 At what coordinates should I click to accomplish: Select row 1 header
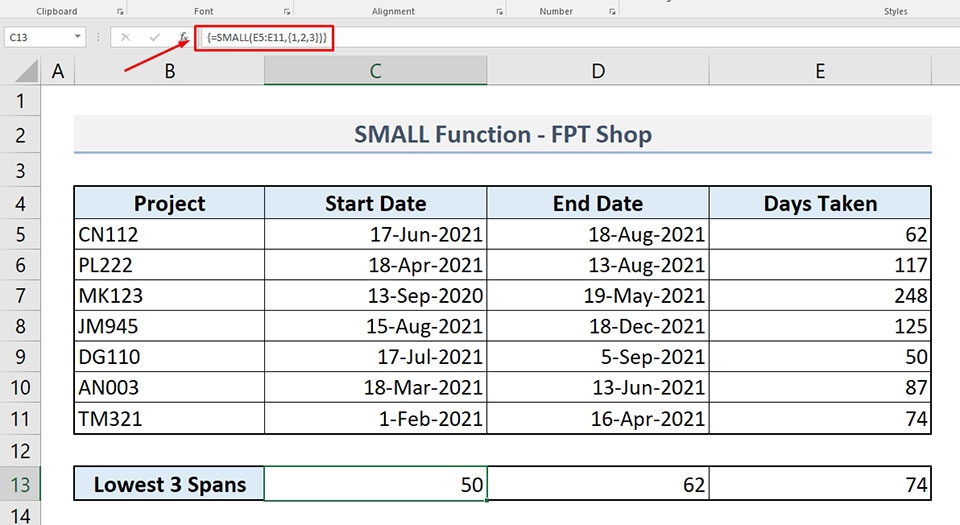[20, 101]
